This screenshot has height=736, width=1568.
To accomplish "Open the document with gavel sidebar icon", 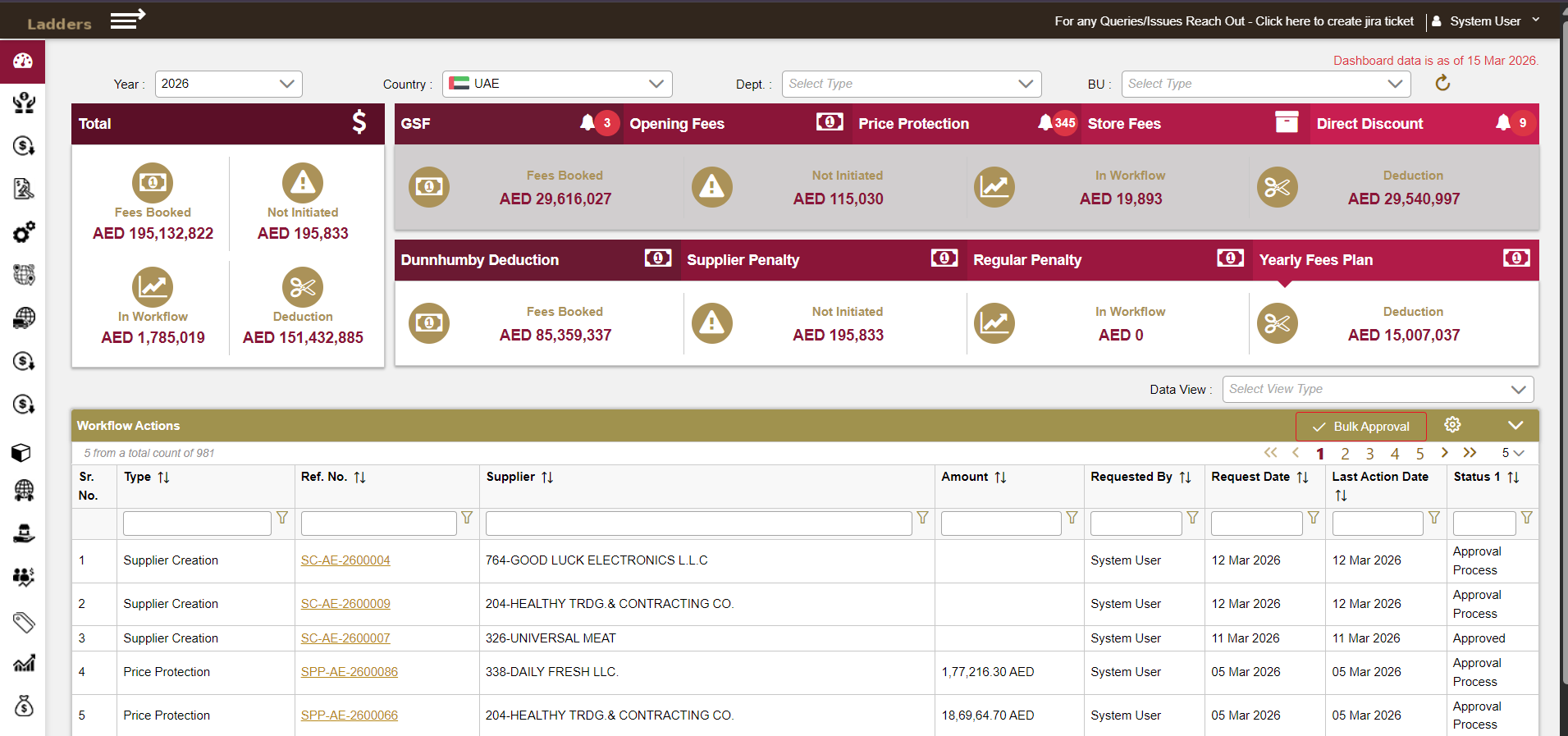I will (x=24, y=189).
